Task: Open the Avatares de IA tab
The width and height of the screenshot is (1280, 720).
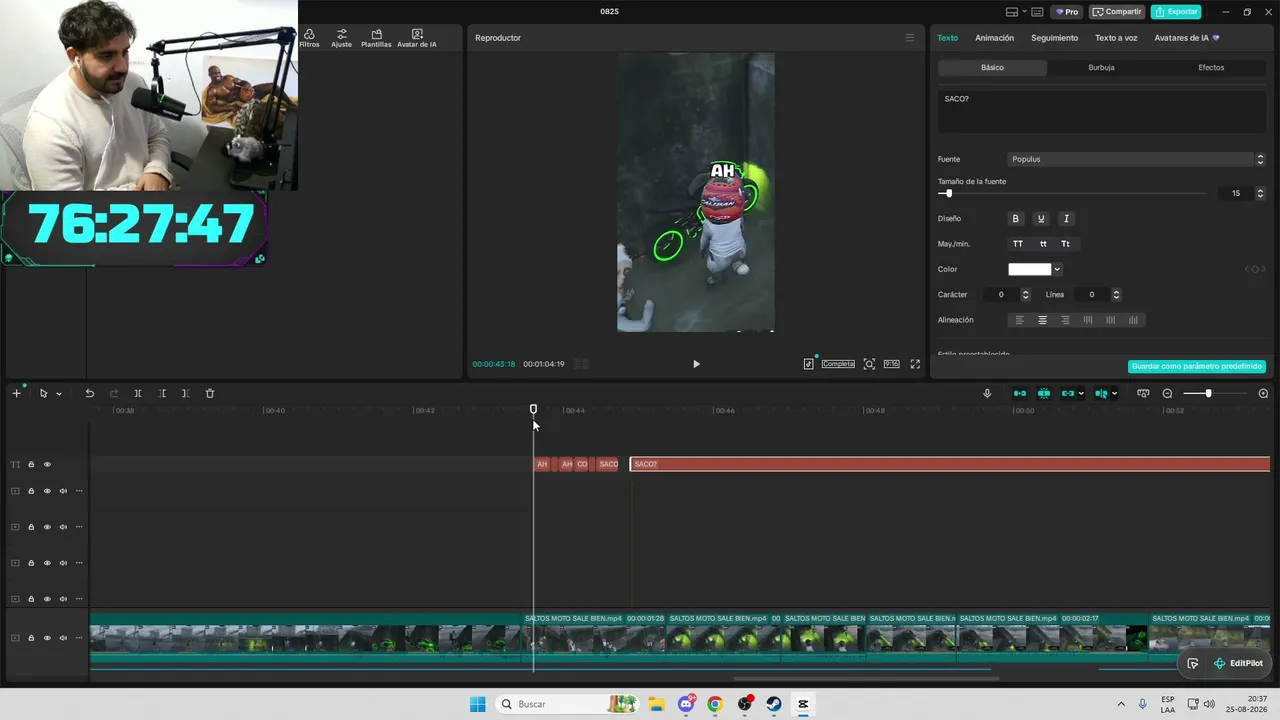Action: (1187, 38)
